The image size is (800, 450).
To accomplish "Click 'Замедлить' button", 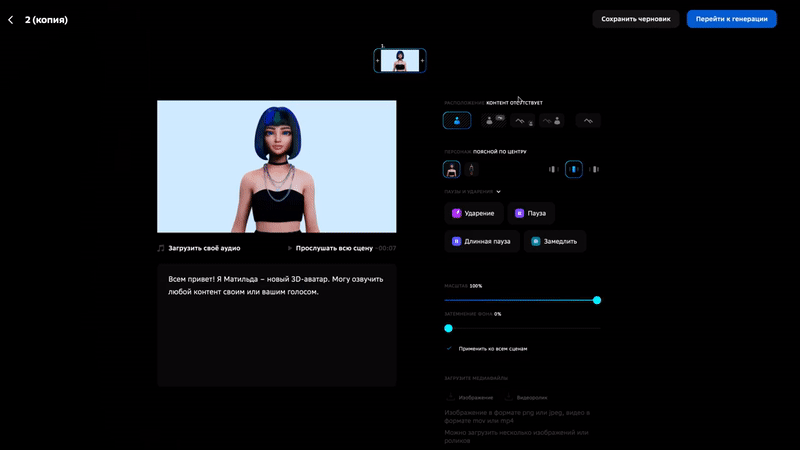I will click(x=555, y=241).
